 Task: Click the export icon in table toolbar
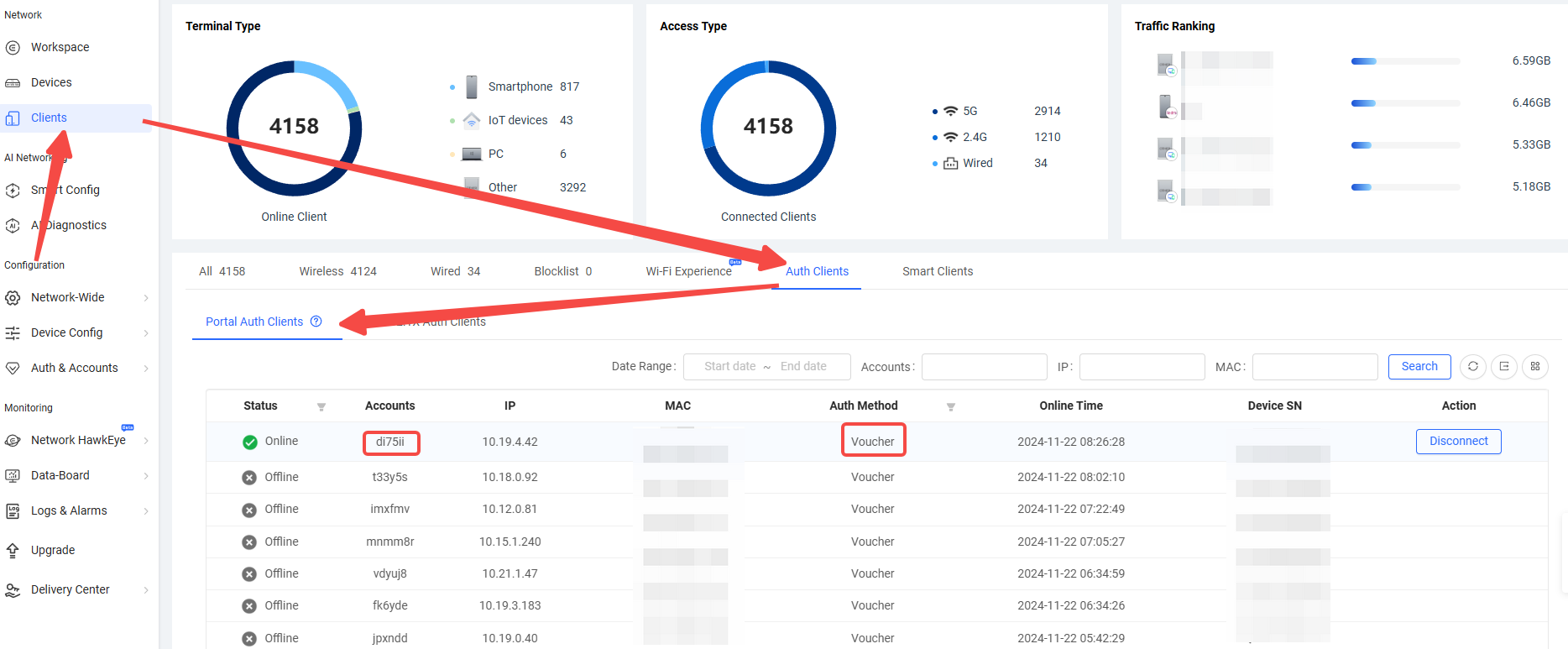click(x=1504, y=367)
